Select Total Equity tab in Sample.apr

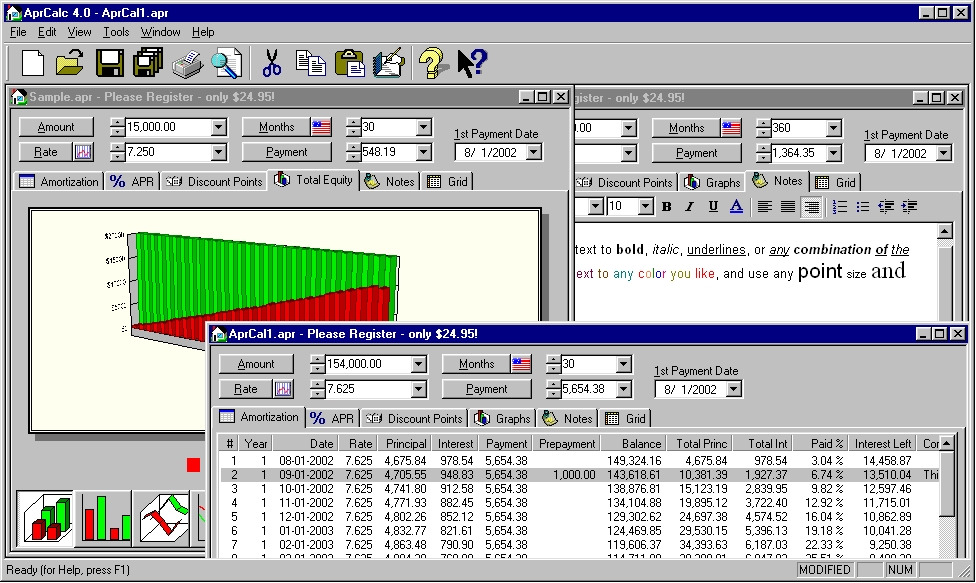[314, 180]
